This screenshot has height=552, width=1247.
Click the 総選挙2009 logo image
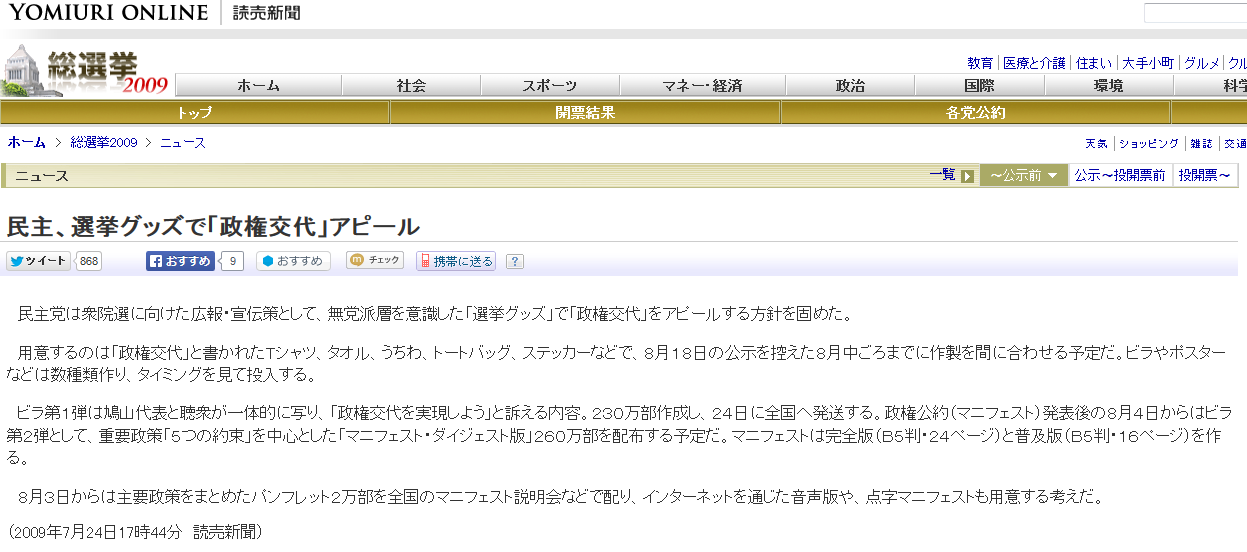pyautogui.click(x=85, y=72)
